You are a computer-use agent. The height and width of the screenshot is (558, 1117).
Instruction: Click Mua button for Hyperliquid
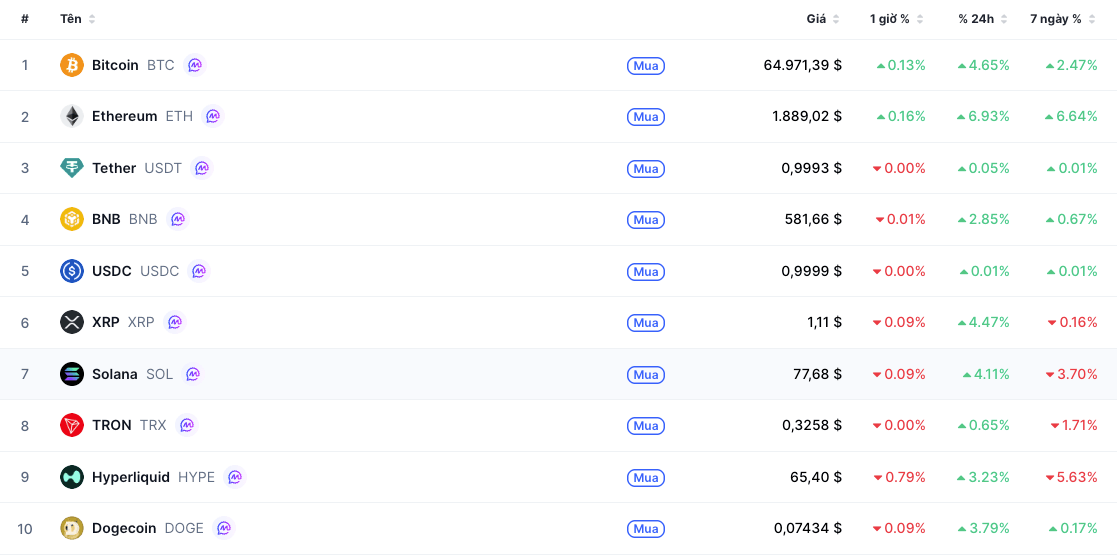(645, 477)
